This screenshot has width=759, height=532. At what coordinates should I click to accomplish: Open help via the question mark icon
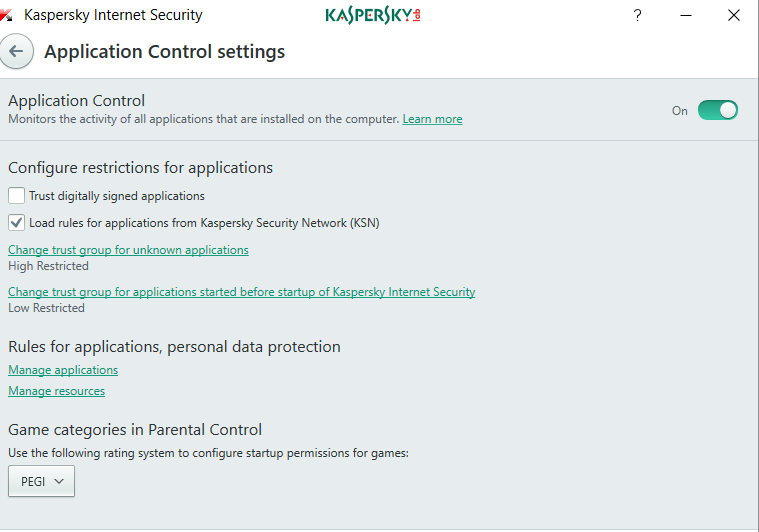pyautogui.click(x=637, y=15)
